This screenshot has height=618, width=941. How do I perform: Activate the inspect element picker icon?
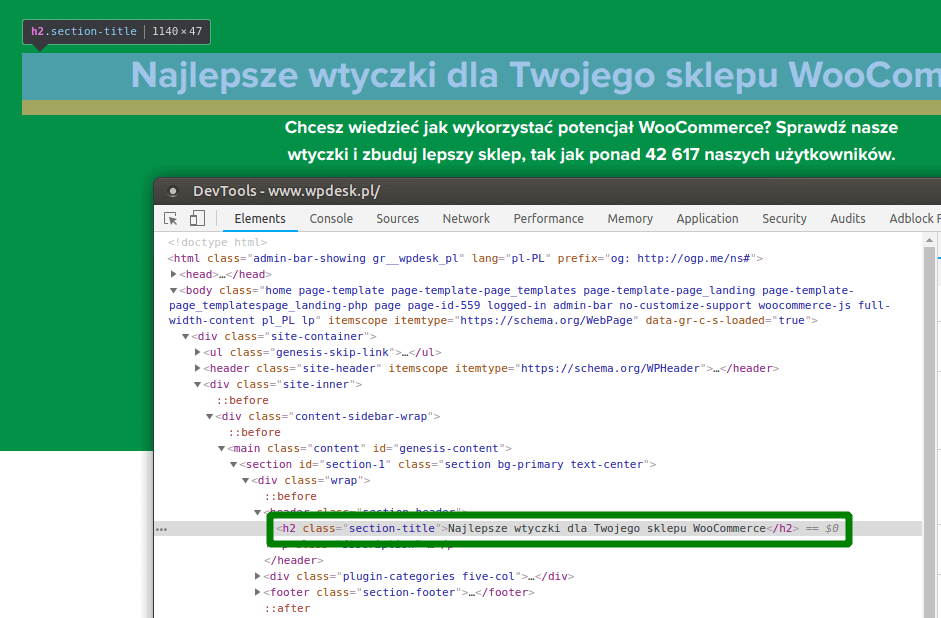click(170, 218)
